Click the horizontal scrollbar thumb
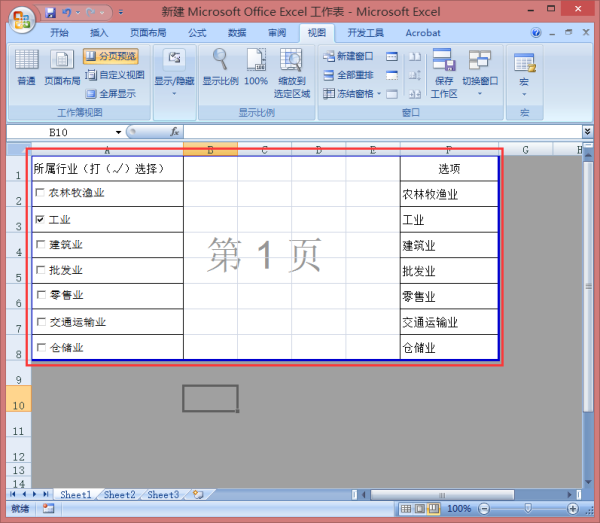This screenshot has height=523, width=600. (442, 495)
